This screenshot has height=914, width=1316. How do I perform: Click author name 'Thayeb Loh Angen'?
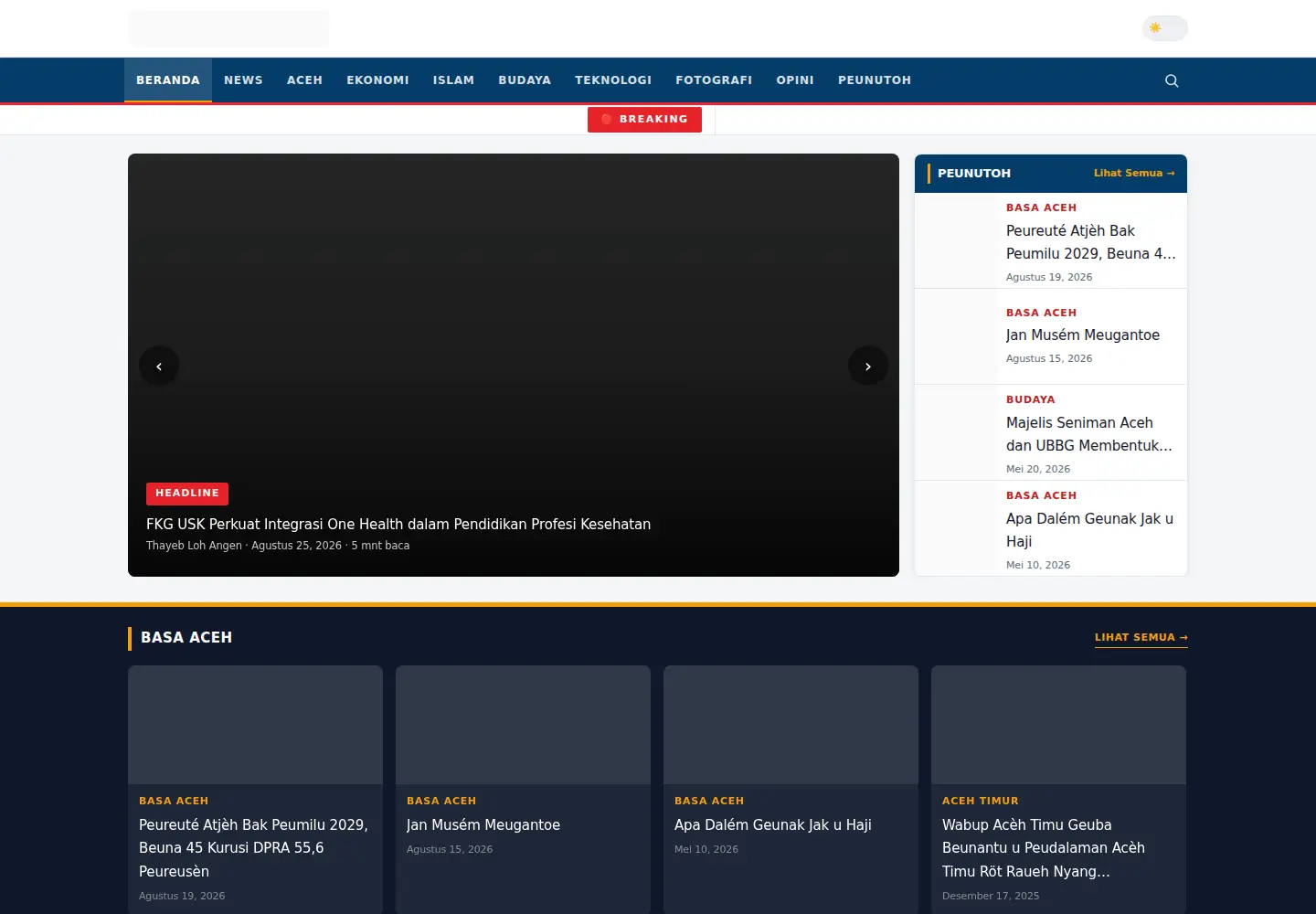[x=194, y=546]
